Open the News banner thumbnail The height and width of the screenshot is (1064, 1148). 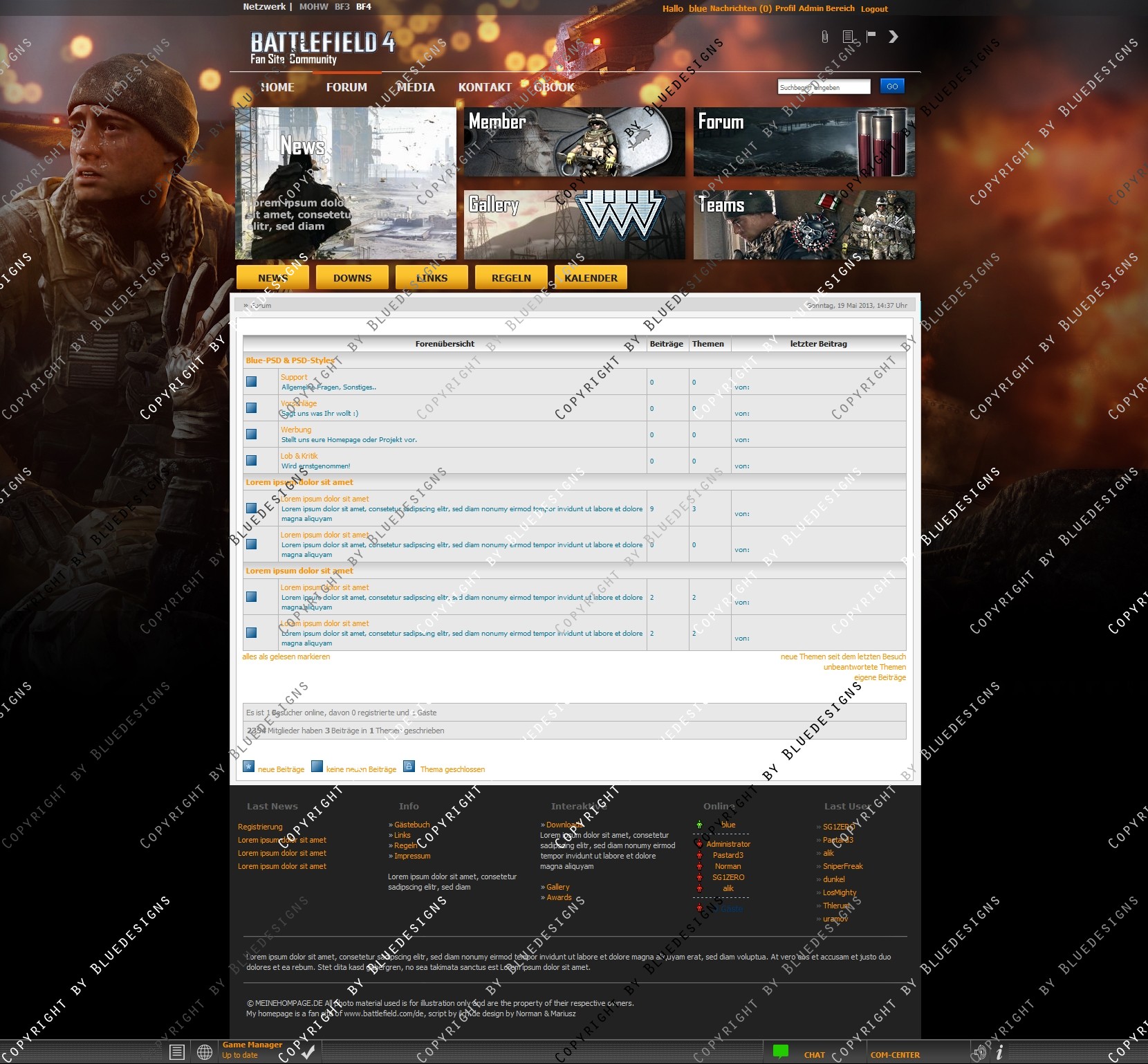pyautogui.click(x=346, y=183)
